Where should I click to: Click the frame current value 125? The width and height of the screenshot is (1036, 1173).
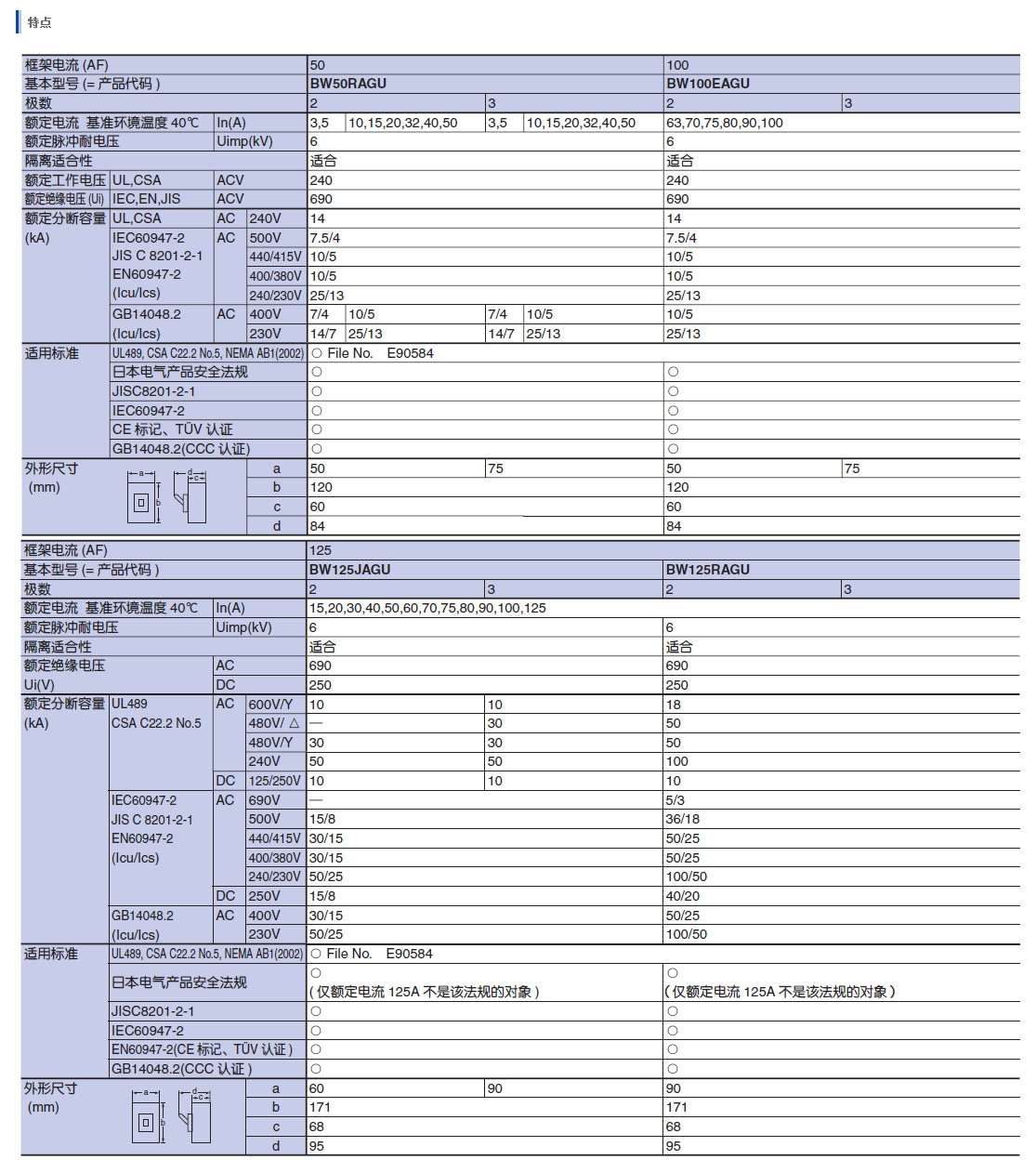click(x=321, y=550)
